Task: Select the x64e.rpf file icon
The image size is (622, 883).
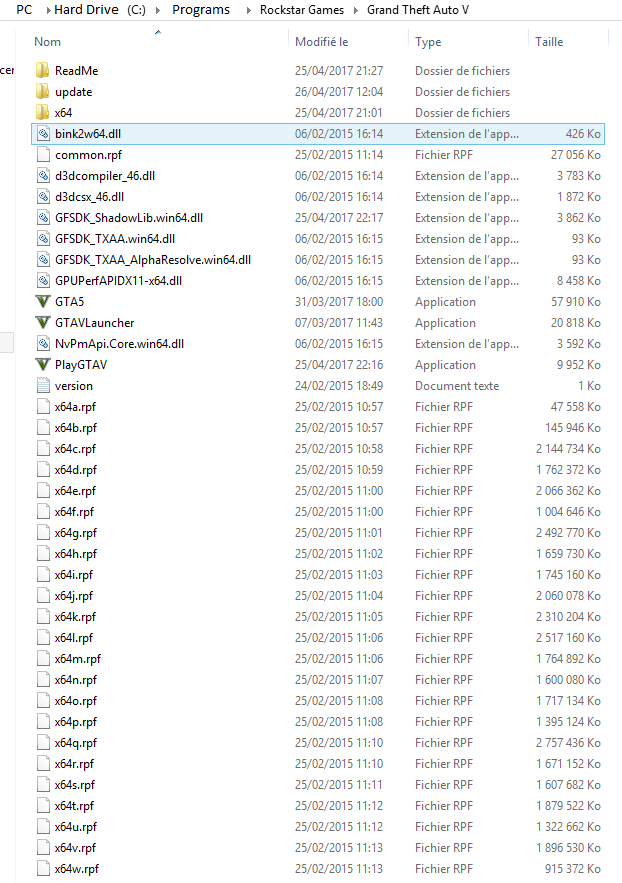Action: pos(43,490)
